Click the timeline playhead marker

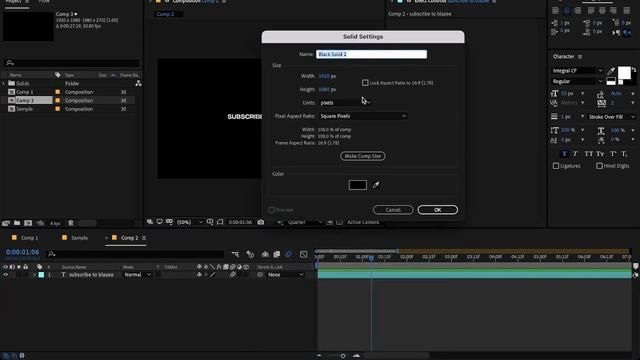pyautogui.click(x=371, y=258)
